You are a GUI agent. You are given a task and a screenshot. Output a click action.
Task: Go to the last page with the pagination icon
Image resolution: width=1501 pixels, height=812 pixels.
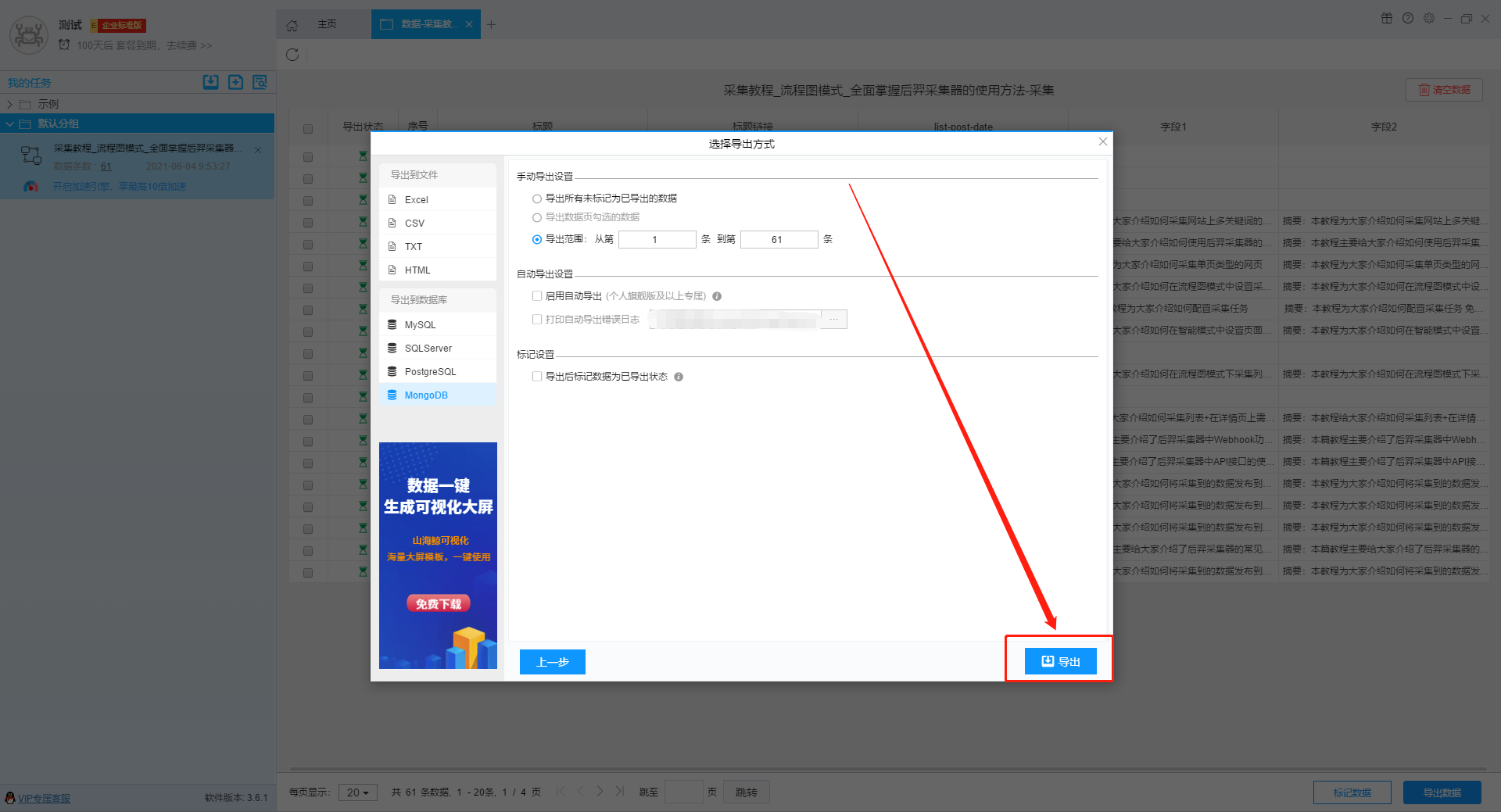tap(619, 791)
